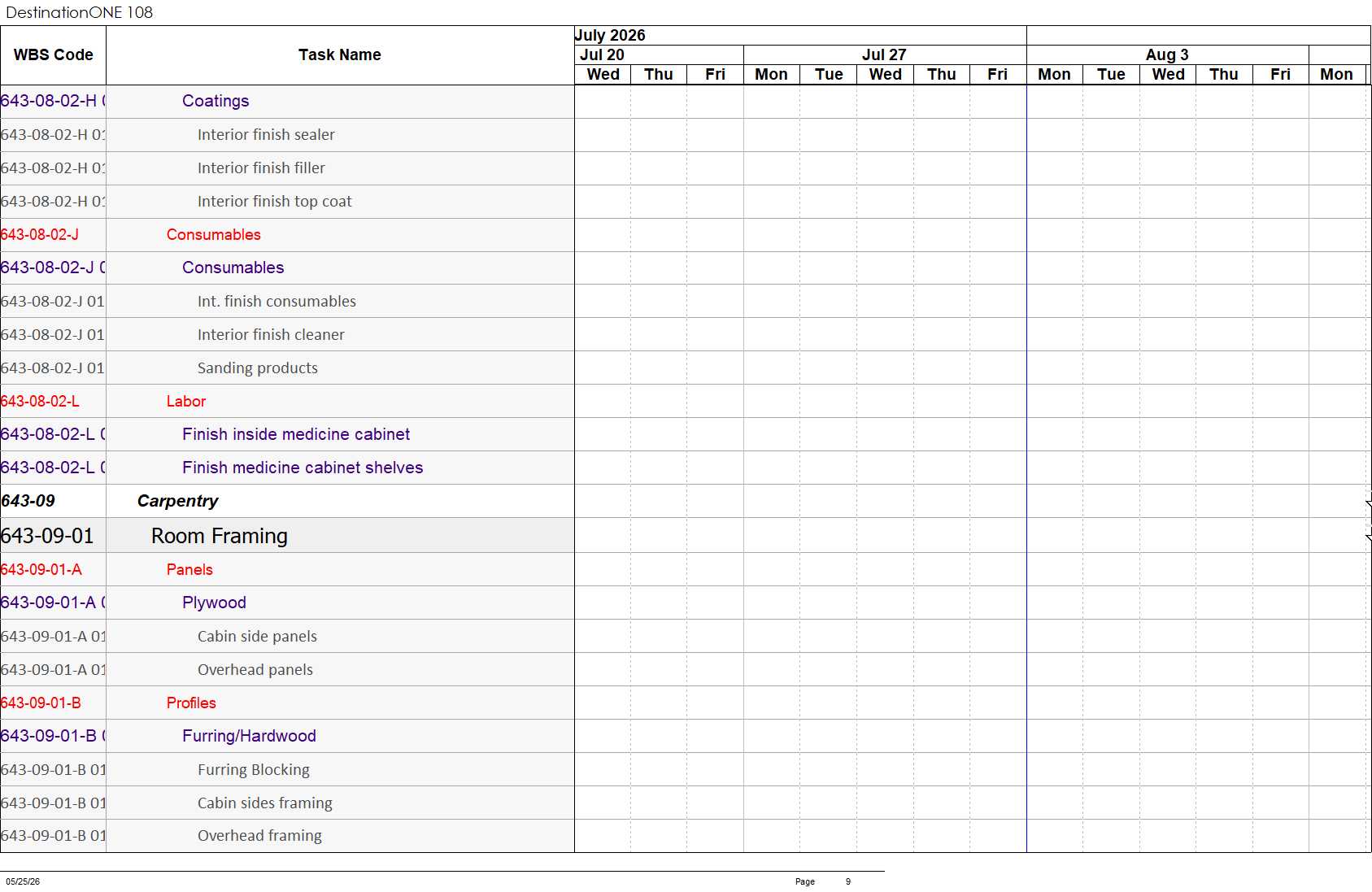Click WBS code 643-09 cell

click(53, 502)
